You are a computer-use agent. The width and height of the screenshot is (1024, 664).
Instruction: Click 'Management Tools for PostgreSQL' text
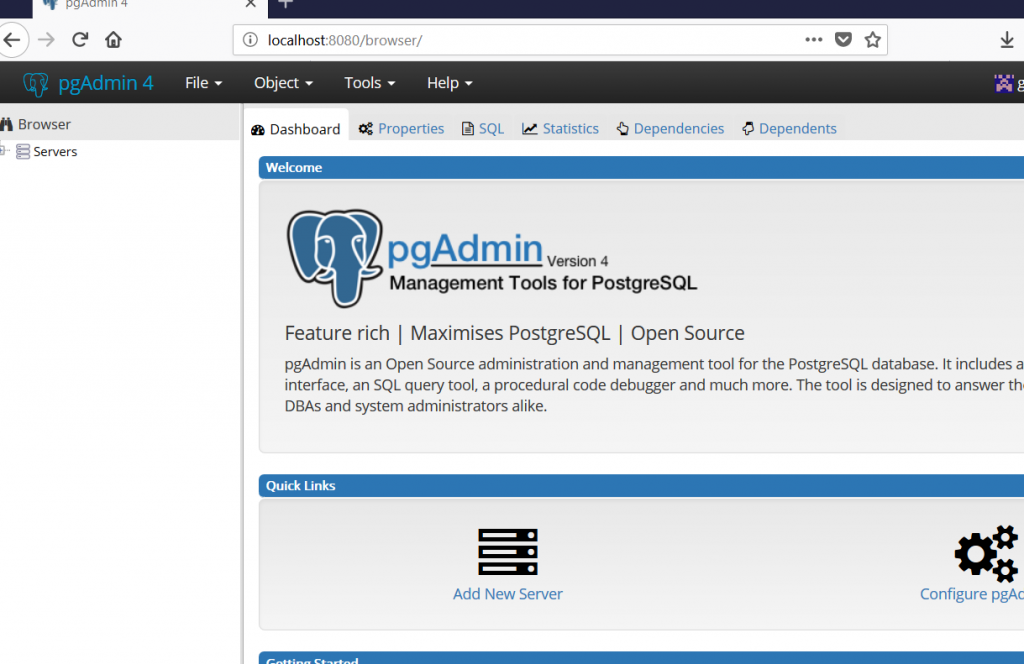click(543, 283)
